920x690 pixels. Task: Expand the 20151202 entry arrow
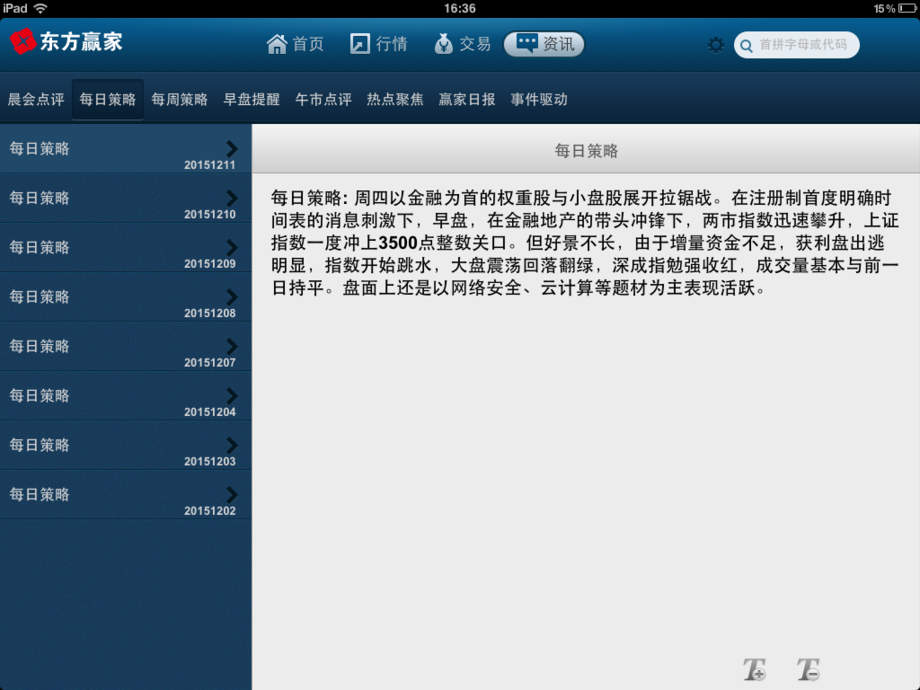coord(229,495)
